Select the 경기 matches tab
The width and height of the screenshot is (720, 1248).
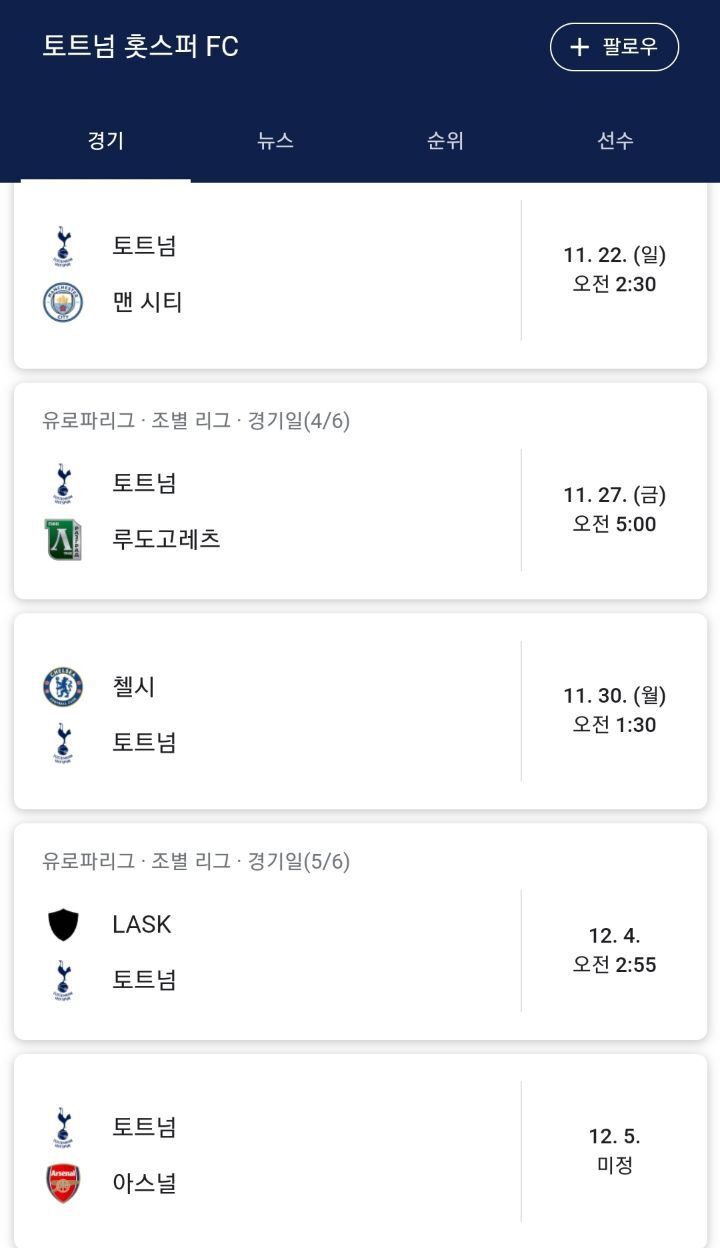tap(105, 141)
